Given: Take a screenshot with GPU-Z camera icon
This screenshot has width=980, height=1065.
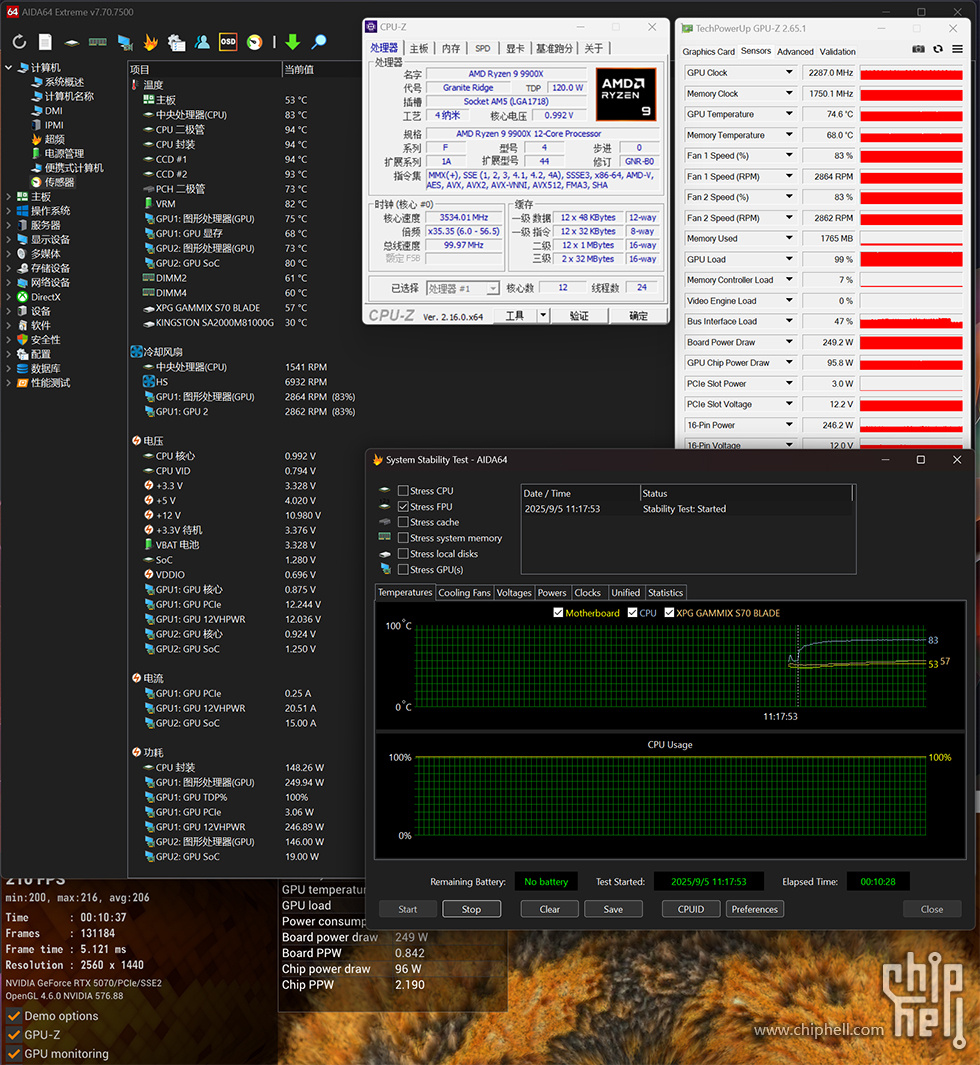Looking at the screenshot, I should coord(918,49).
